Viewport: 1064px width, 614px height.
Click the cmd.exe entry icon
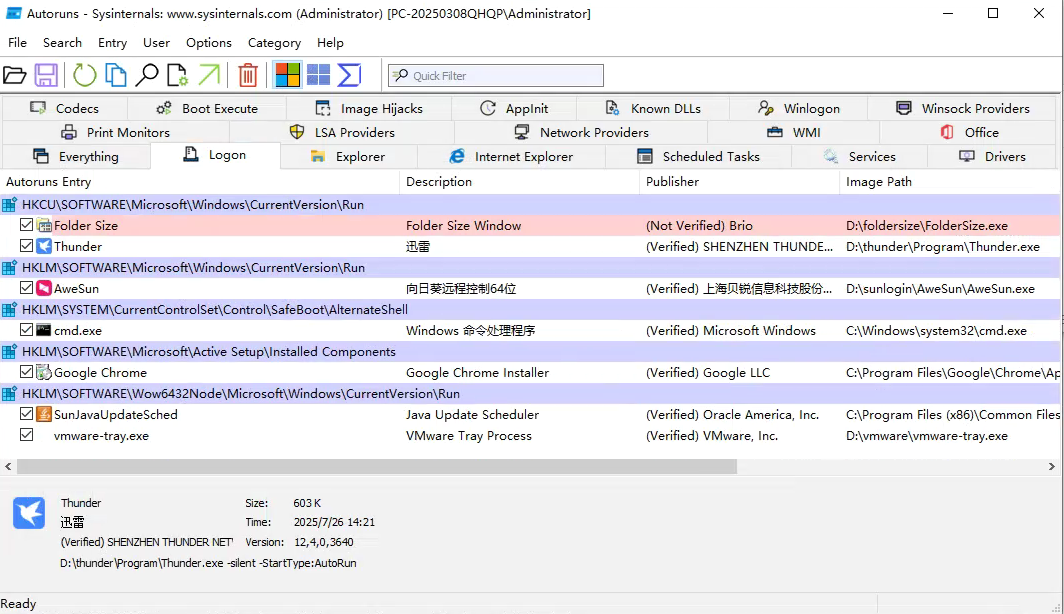[x=44, y=330]
